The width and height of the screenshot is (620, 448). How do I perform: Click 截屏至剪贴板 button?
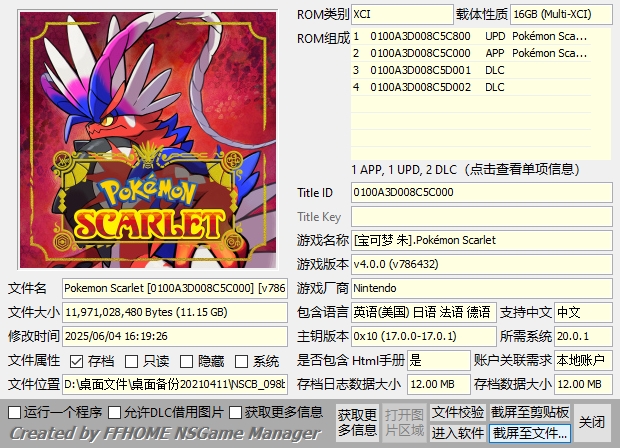pos(530,412)
